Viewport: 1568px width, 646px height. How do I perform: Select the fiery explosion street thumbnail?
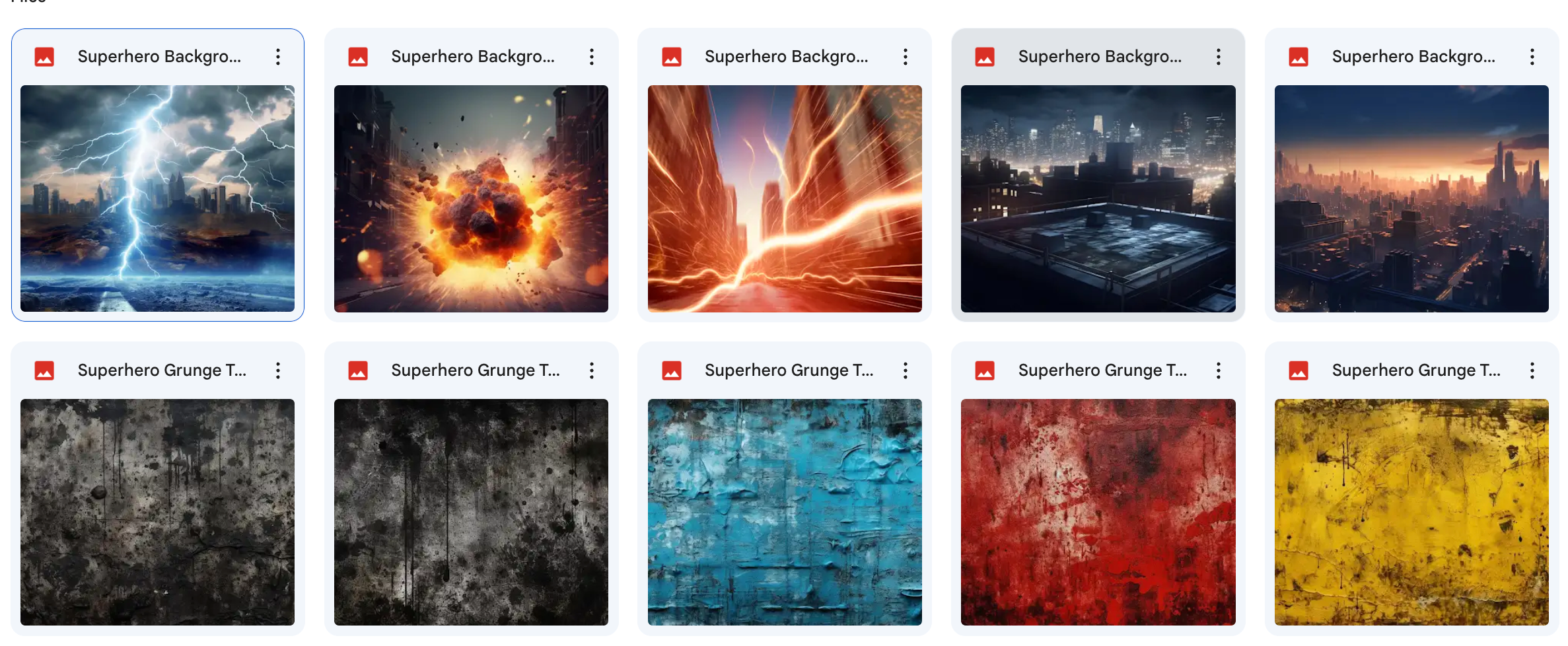(471, 198)
